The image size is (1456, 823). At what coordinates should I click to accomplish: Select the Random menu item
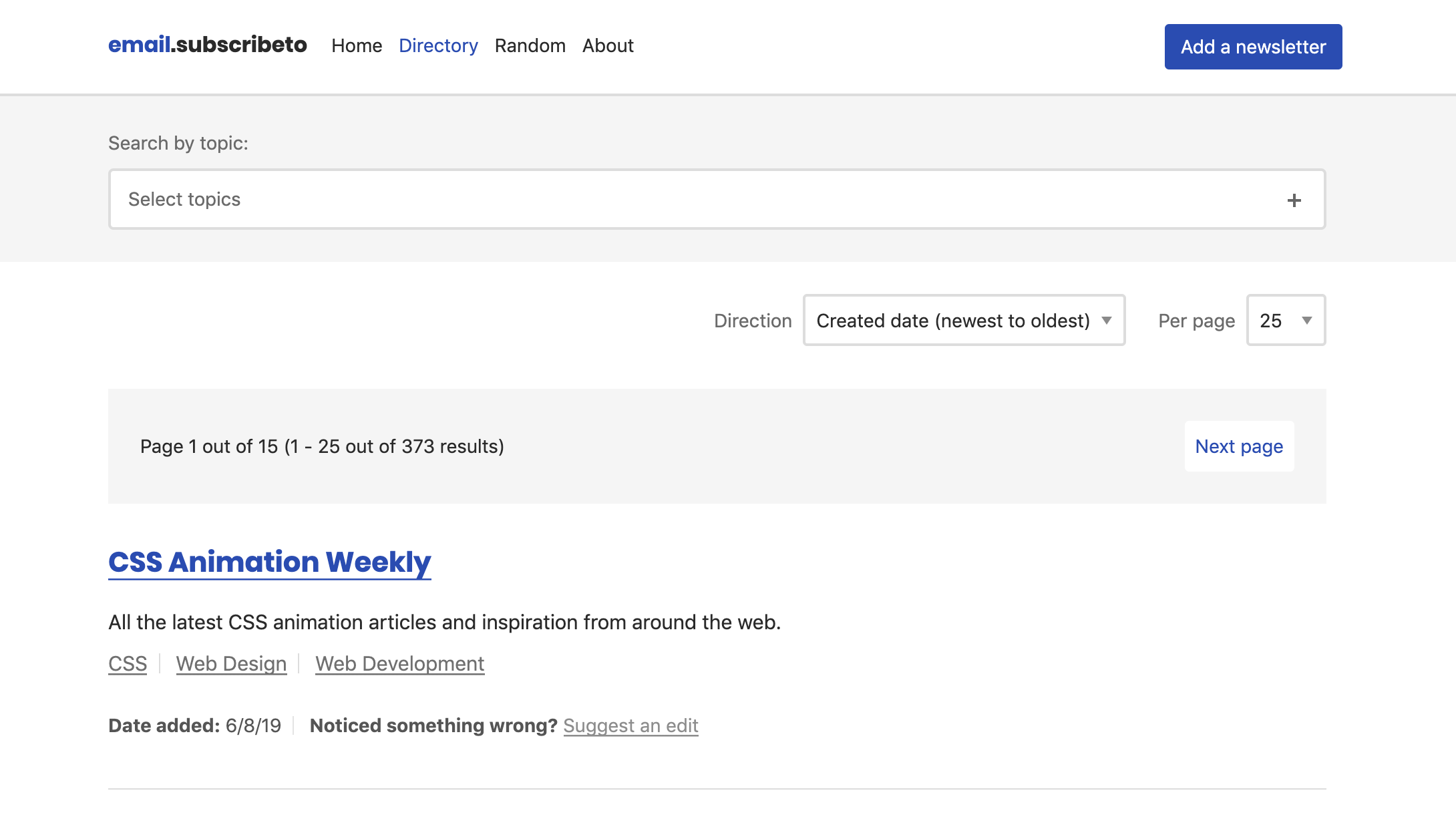coord(530,45)
